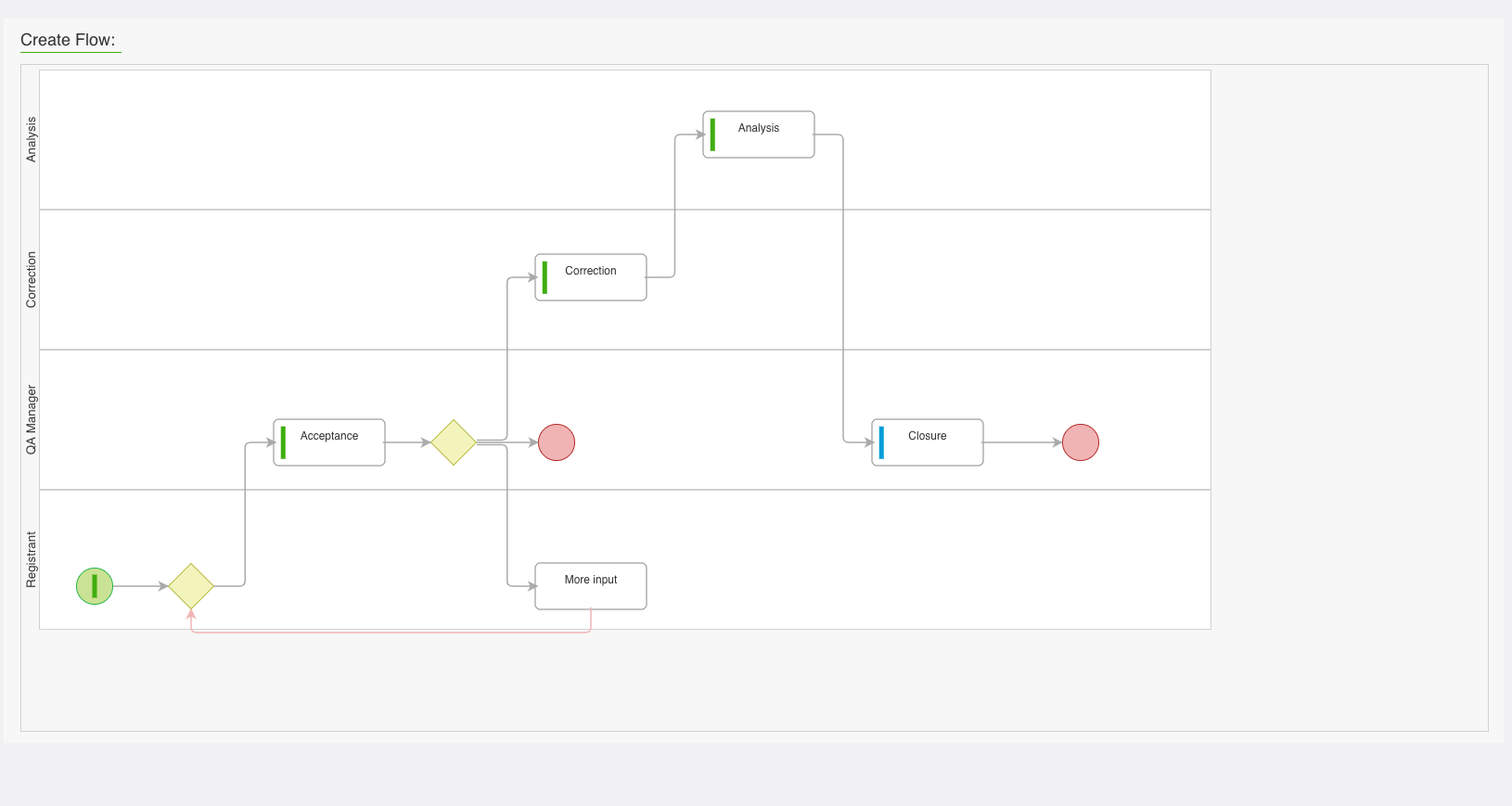Select the red end event after Closure
The height and width of the screenshot is (806, 1512).
click(1081, 442)
